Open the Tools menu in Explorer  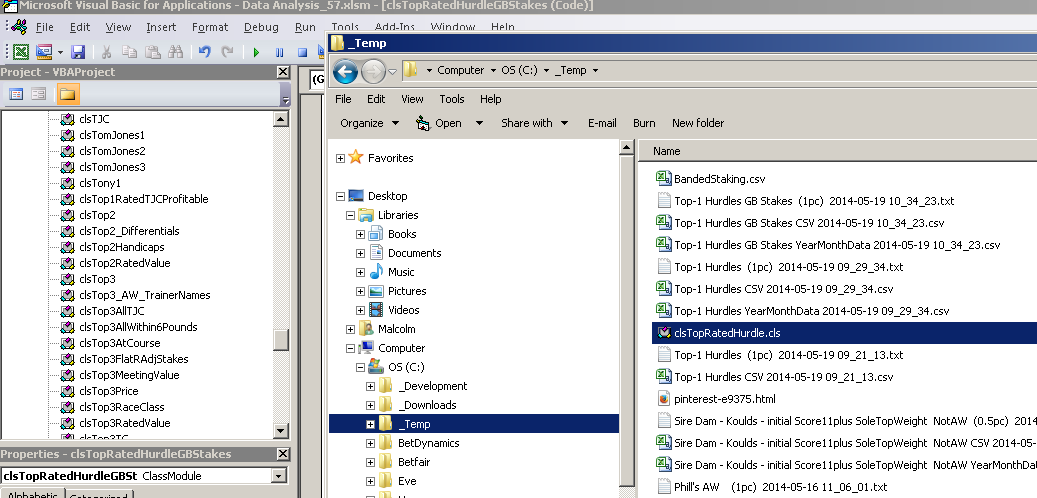(x=452, y=99)
